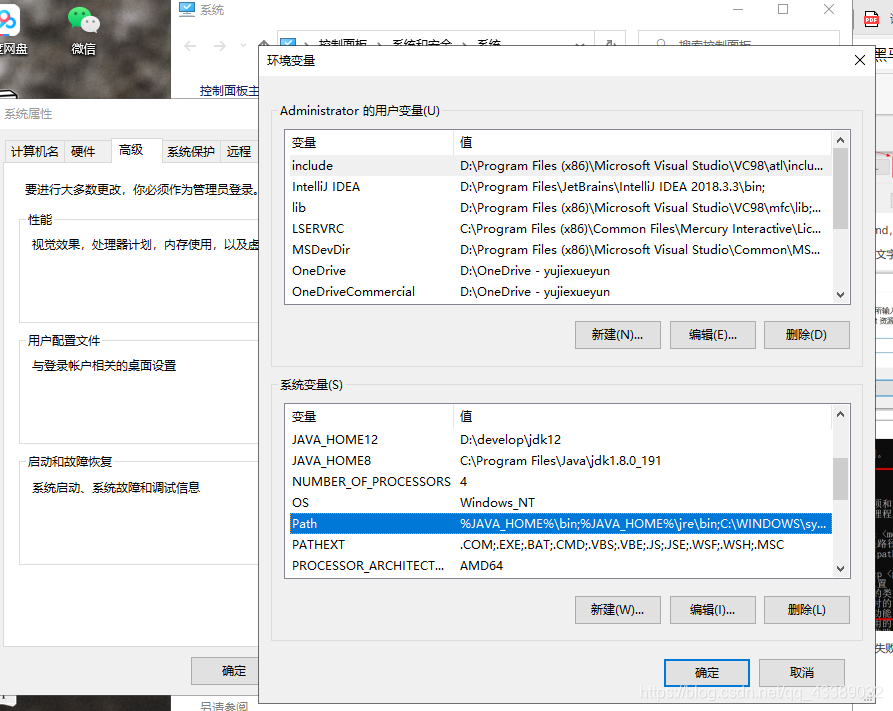The height and width of the screenshot is (711, 893).
Task: Switch to the 系统保护 tab
Action: click(x=190, y=151)
